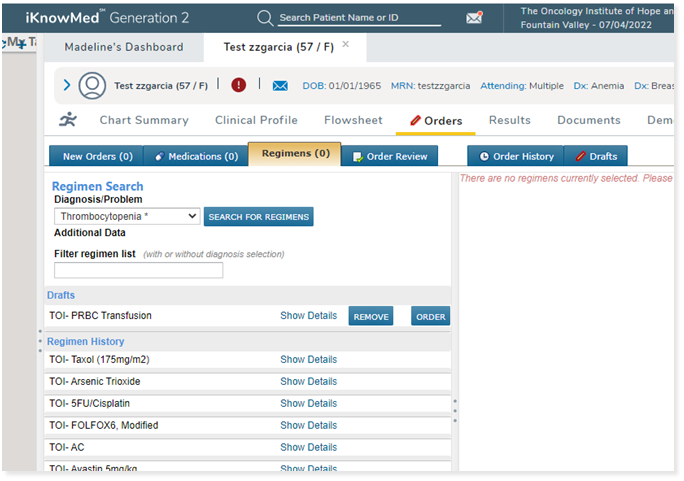
Task: Show details for TOI- Arsenic Trioxide
Action: (308, 381)
